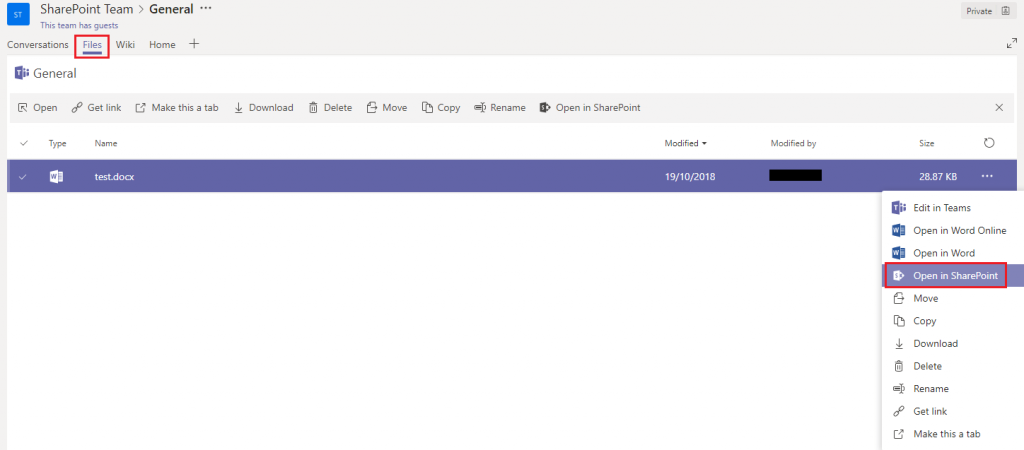Click Rename in the file toolbar
The width and height of the screenshot is (1024, 450).
pos(500,108)
